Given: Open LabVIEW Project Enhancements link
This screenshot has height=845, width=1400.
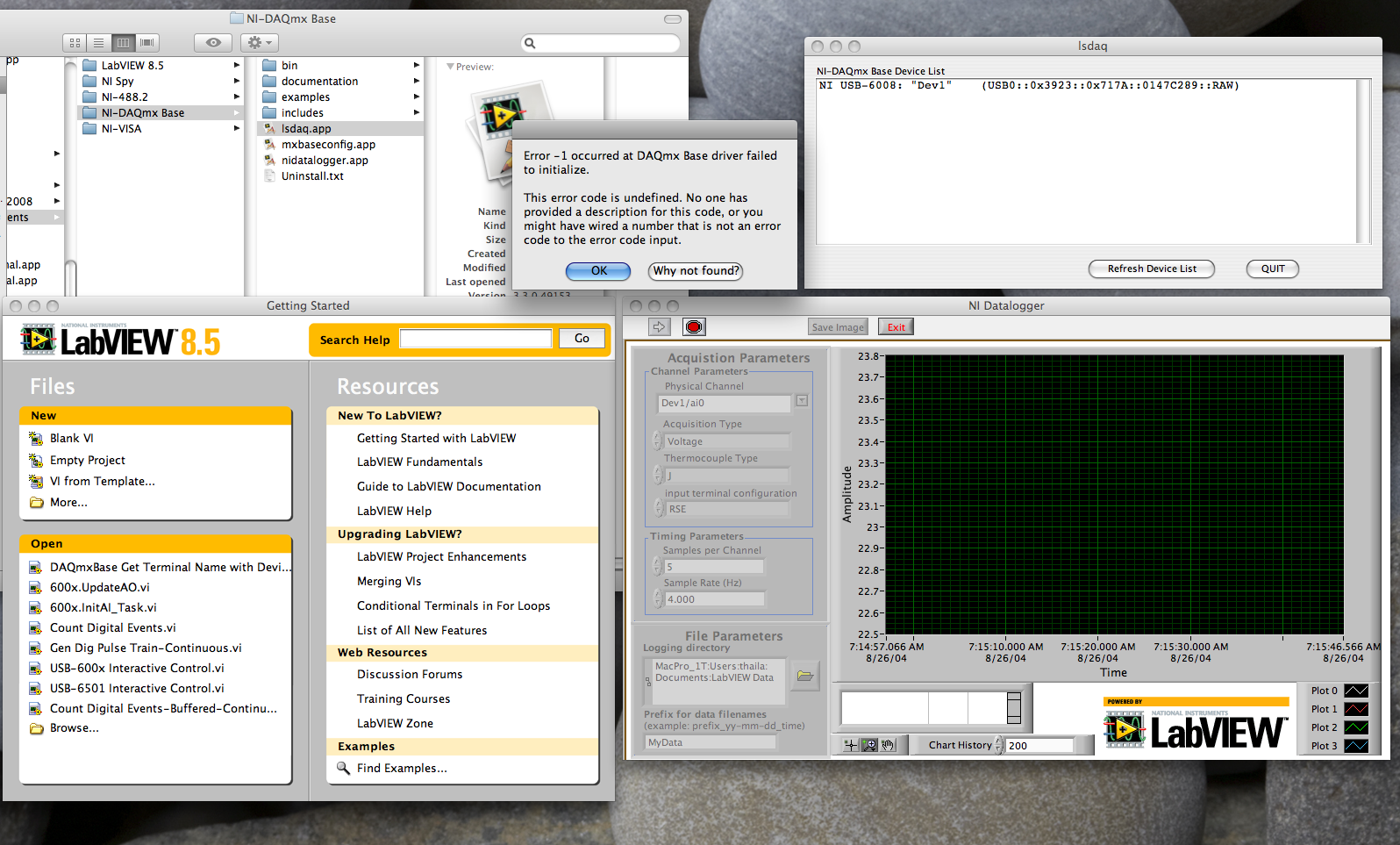Looking at the screenshot, I should click(441, 556).
